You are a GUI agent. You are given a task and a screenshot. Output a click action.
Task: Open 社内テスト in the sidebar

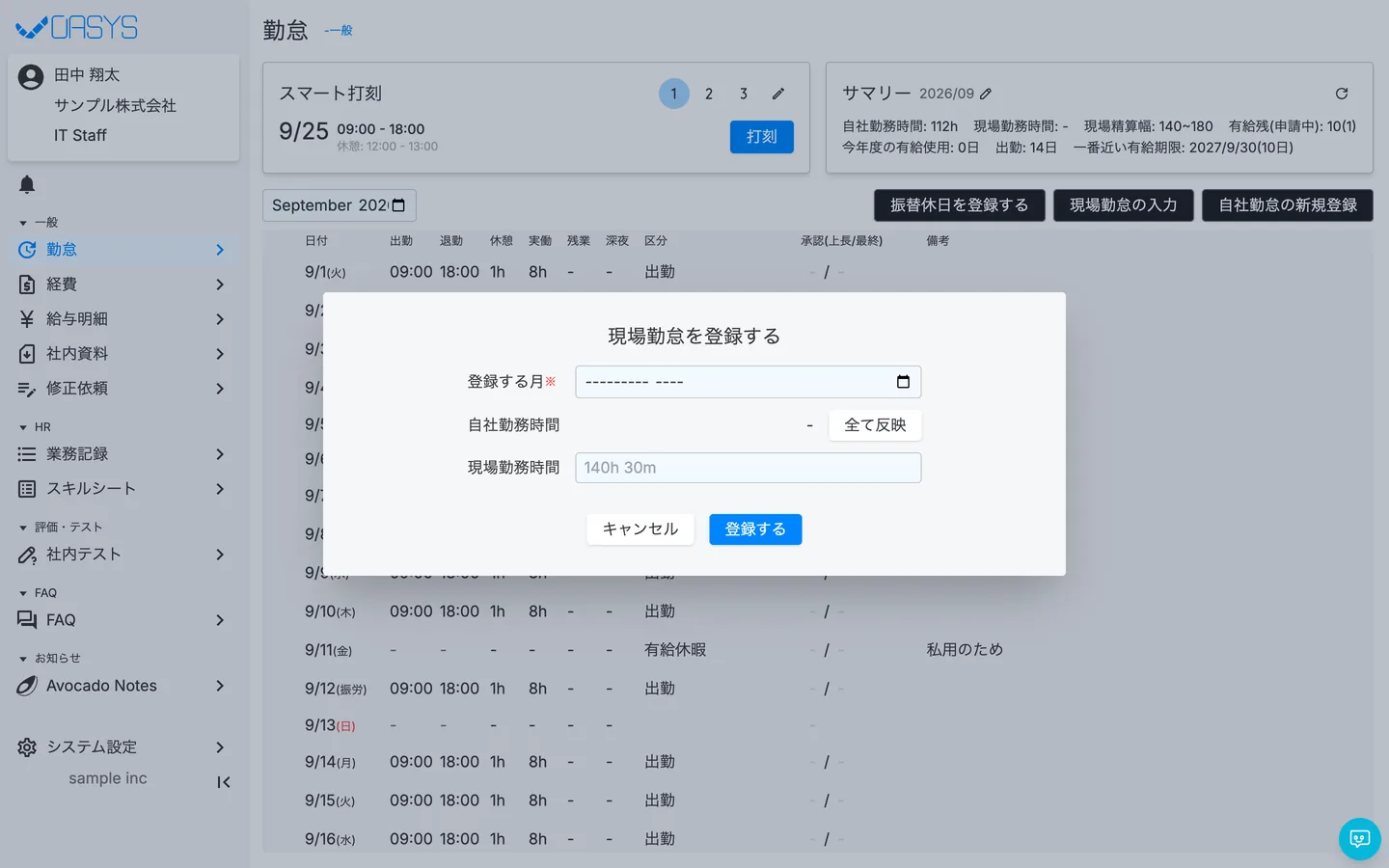pos(123,555)
